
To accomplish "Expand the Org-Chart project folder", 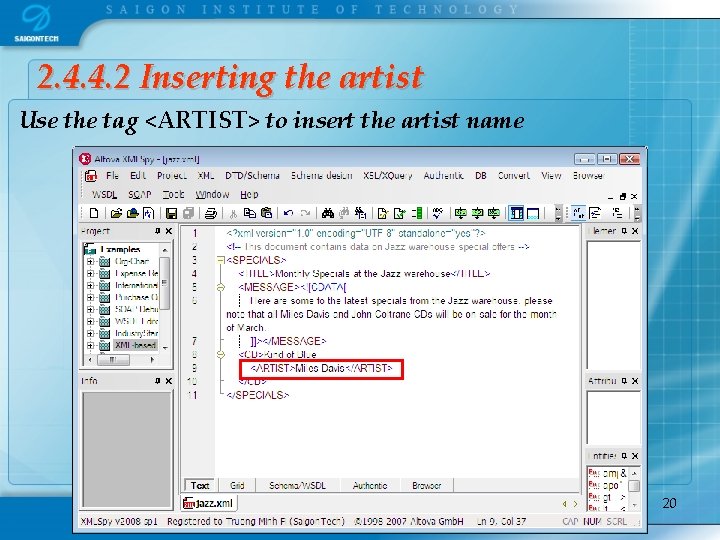I will click(x=90, y=261).
